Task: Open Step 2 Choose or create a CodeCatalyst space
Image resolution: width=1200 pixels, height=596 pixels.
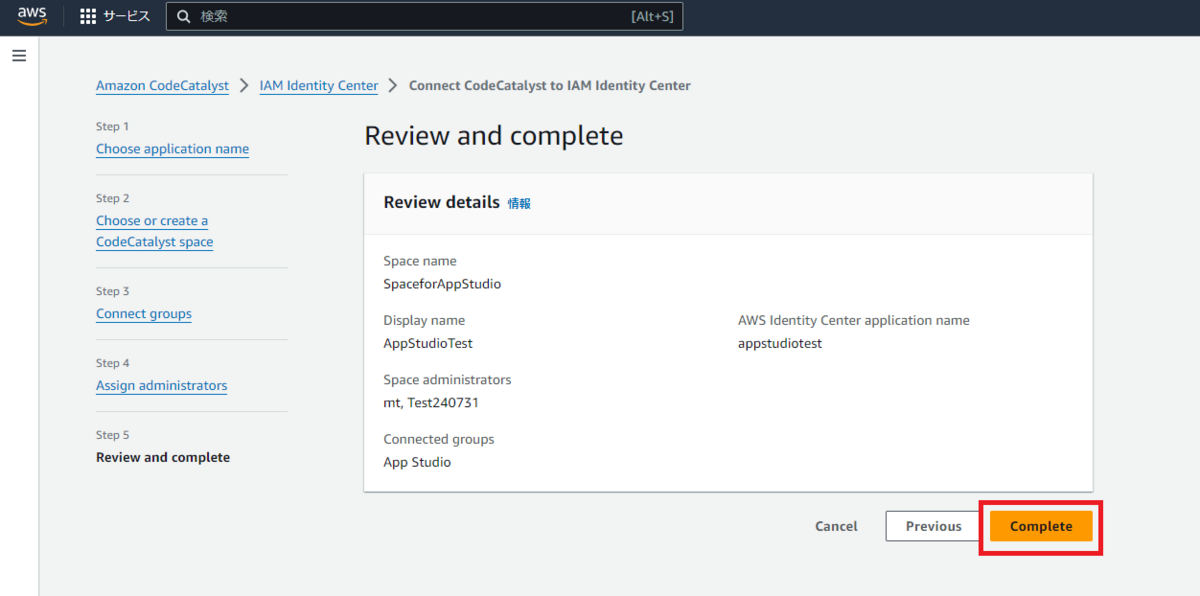Action: click(154, 231)
